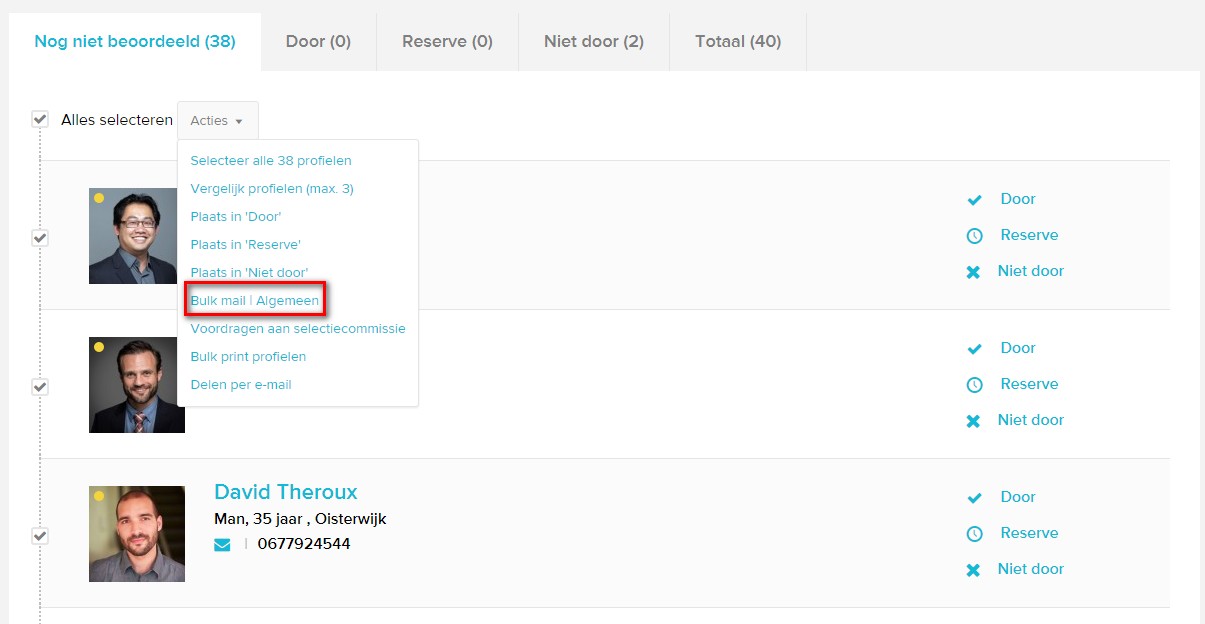Click the X Niet door icon for David Theroux

[x=973, y=570]
